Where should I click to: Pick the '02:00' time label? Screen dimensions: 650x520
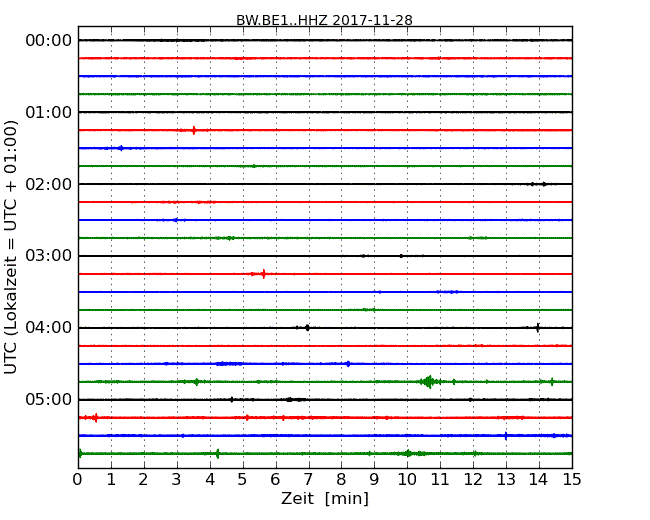point(49,184)
